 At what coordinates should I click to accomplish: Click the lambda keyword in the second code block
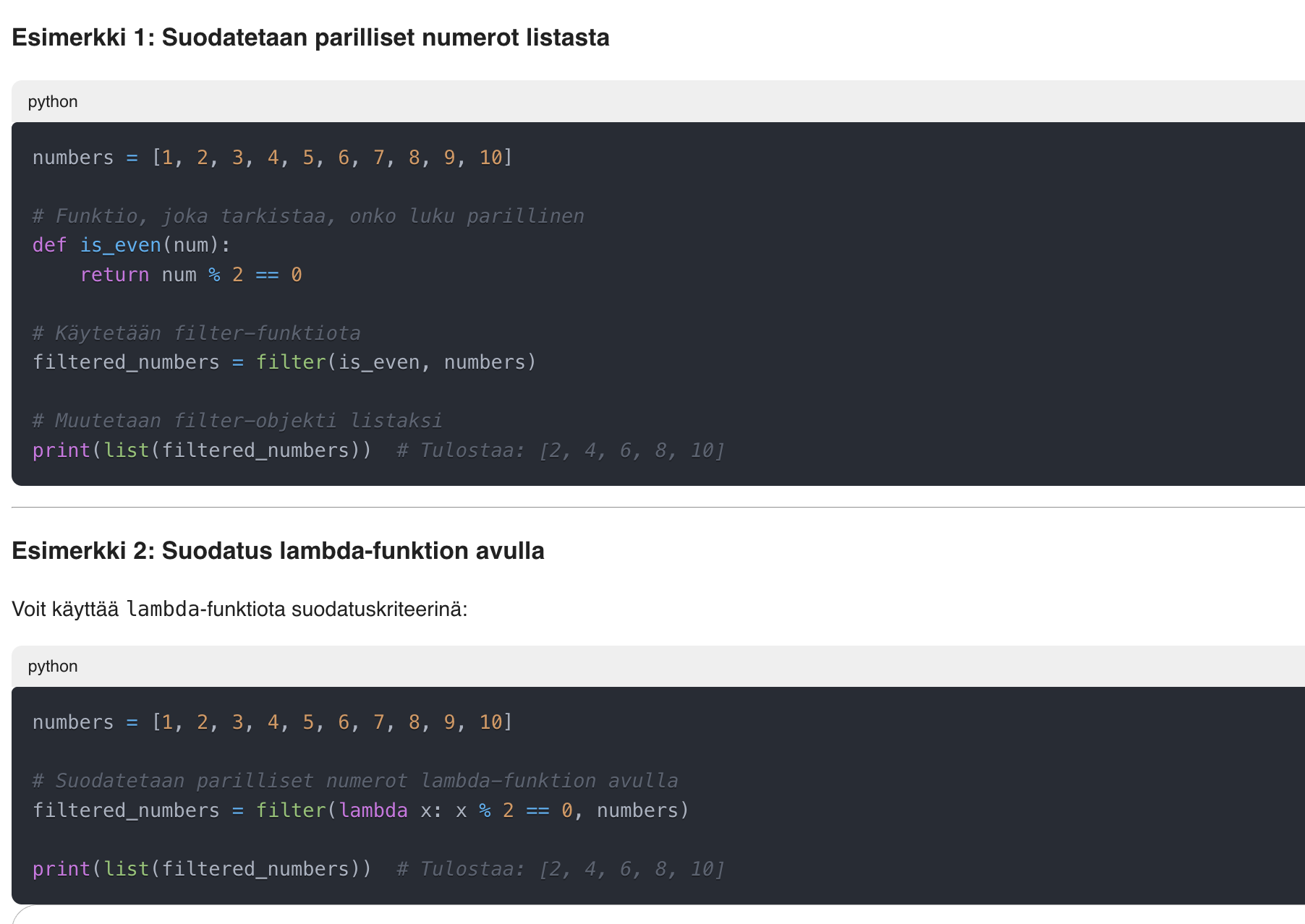tap(373, 810)
